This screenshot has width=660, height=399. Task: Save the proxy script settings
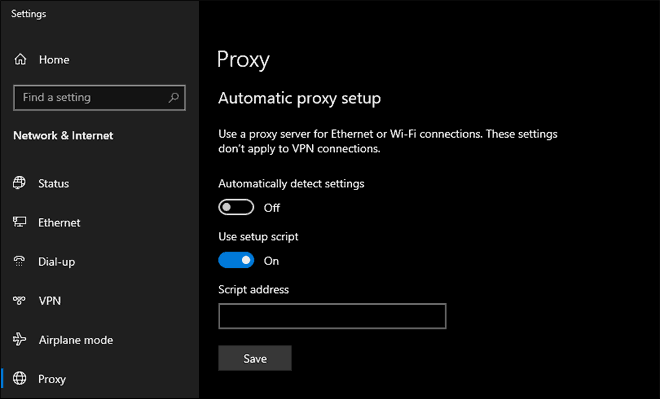click(x=255, y=358)
